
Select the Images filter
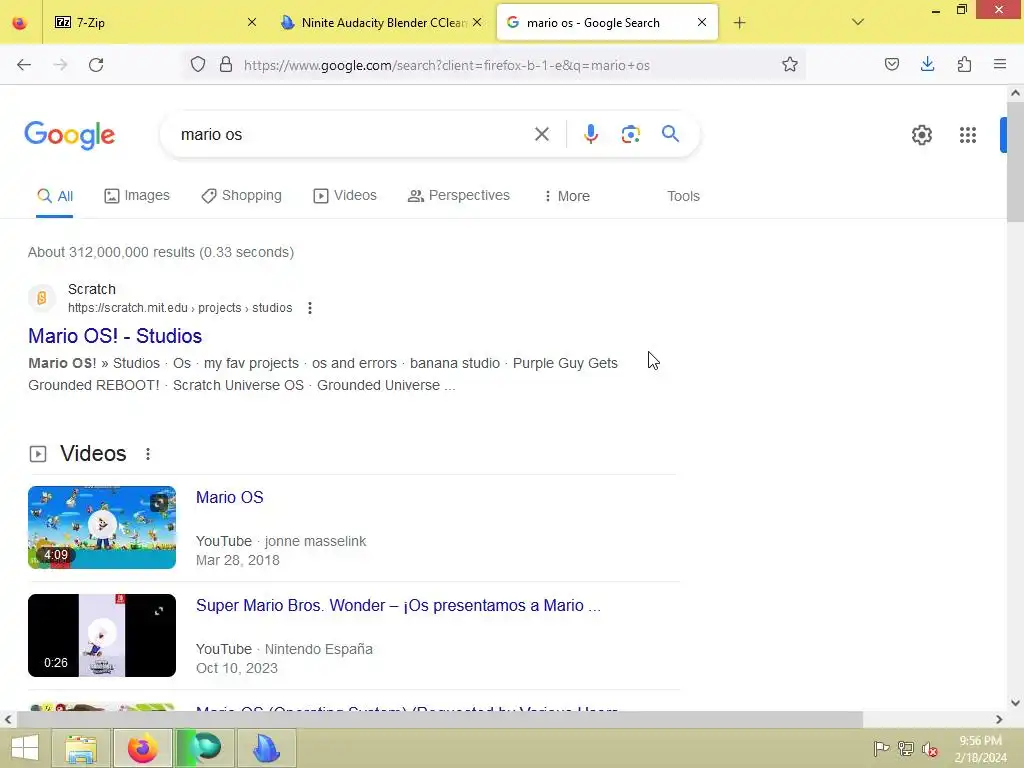(x=137, y=196)
